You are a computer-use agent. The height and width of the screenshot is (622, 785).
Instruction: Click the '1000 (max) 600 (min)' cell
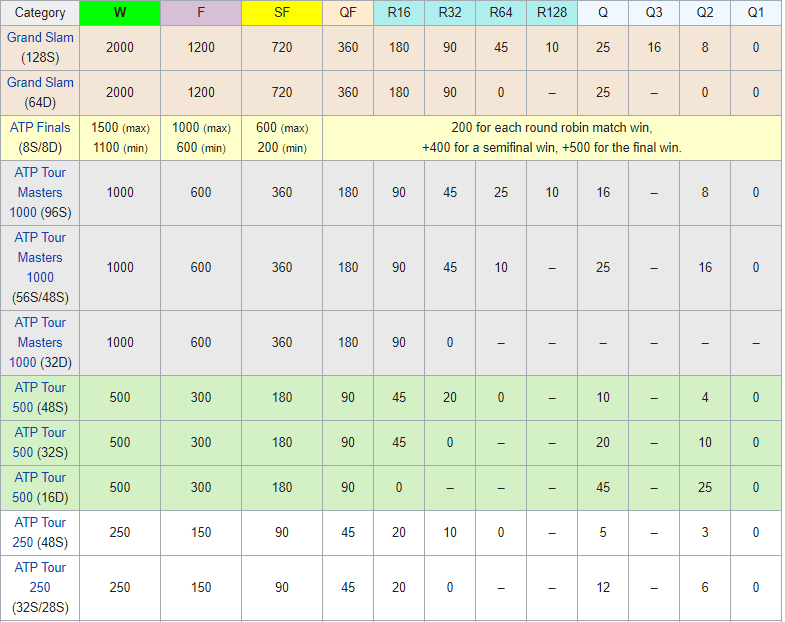click(x=201, y=138)
